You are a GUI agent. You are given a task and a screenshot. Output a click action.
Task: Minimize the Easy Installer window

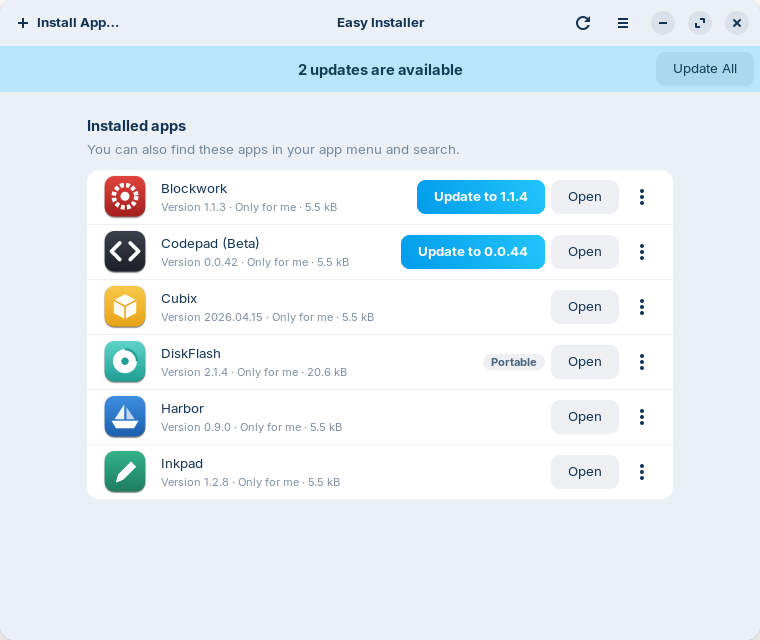[x=663, y=23]
